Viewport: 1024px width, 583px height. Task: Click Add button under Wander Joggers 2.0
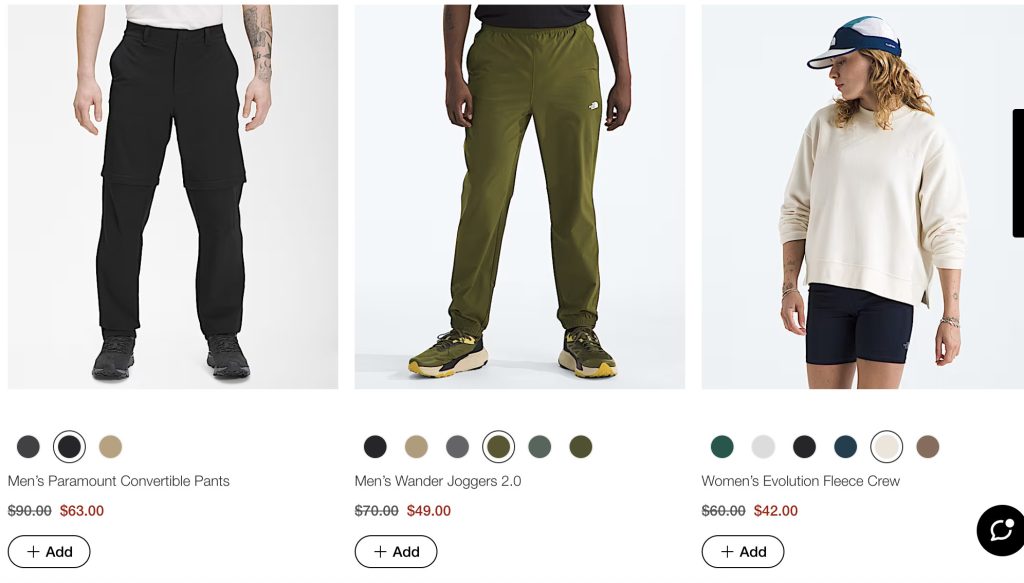396,552
